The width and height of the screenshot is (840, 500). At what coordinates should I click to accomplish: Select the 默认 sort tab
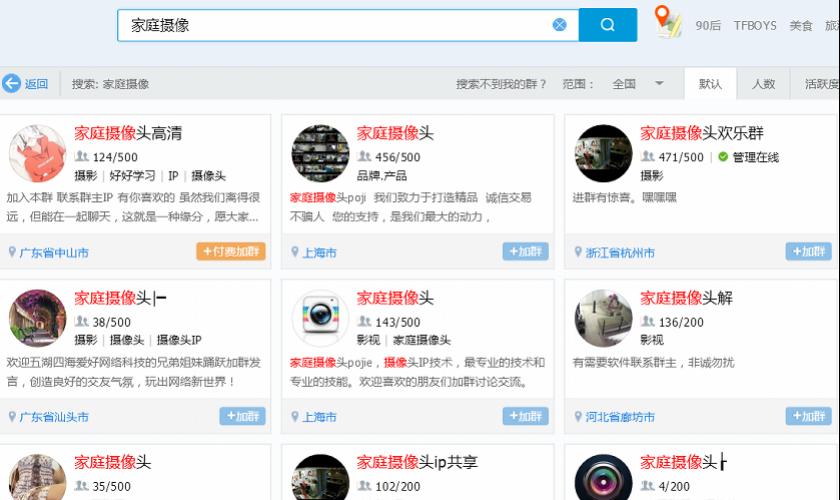pos(710,84)
